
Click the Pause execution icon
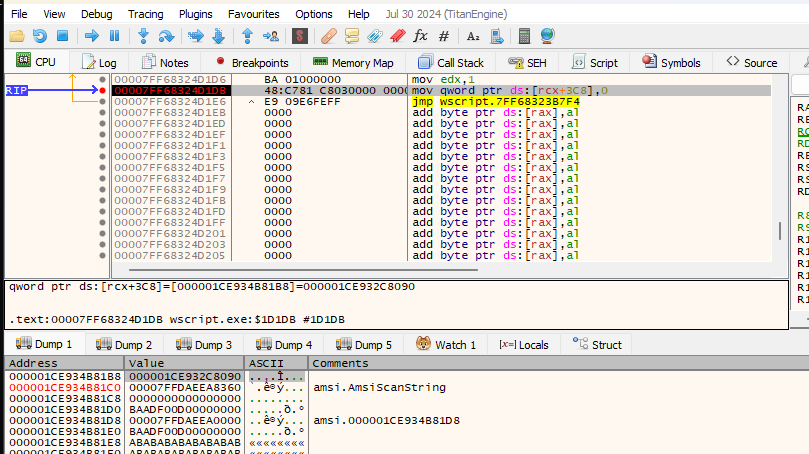[x=115, y=36]
